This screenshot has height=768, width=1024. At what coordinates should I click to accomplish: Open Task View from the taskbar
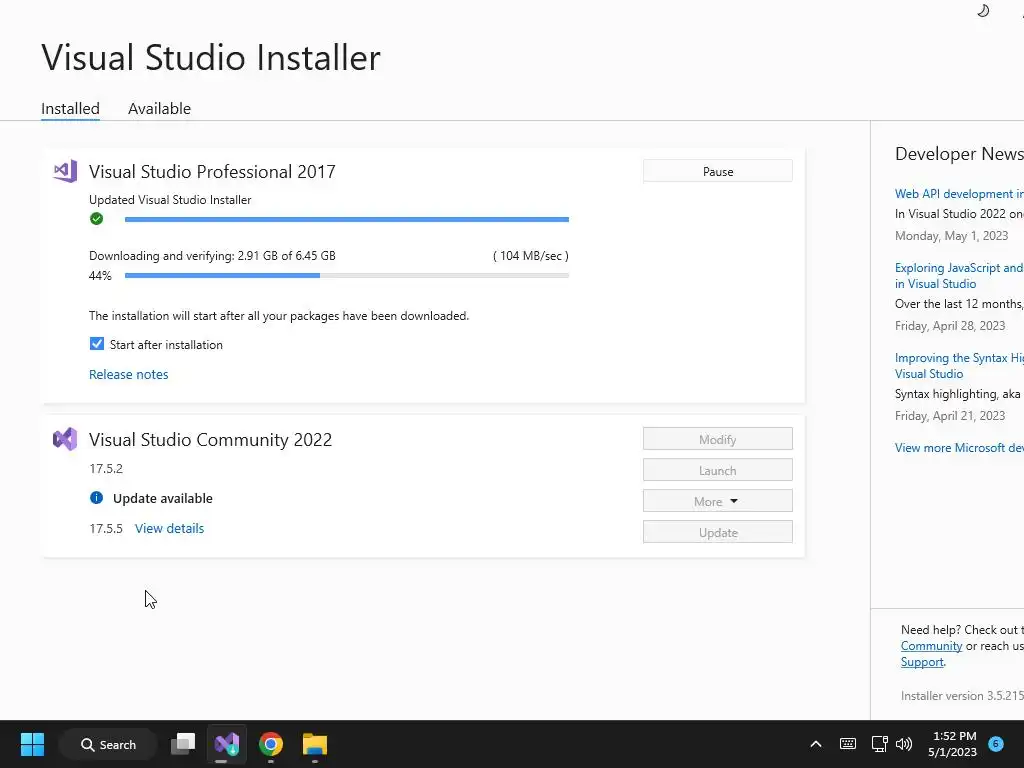click(183, 744)
